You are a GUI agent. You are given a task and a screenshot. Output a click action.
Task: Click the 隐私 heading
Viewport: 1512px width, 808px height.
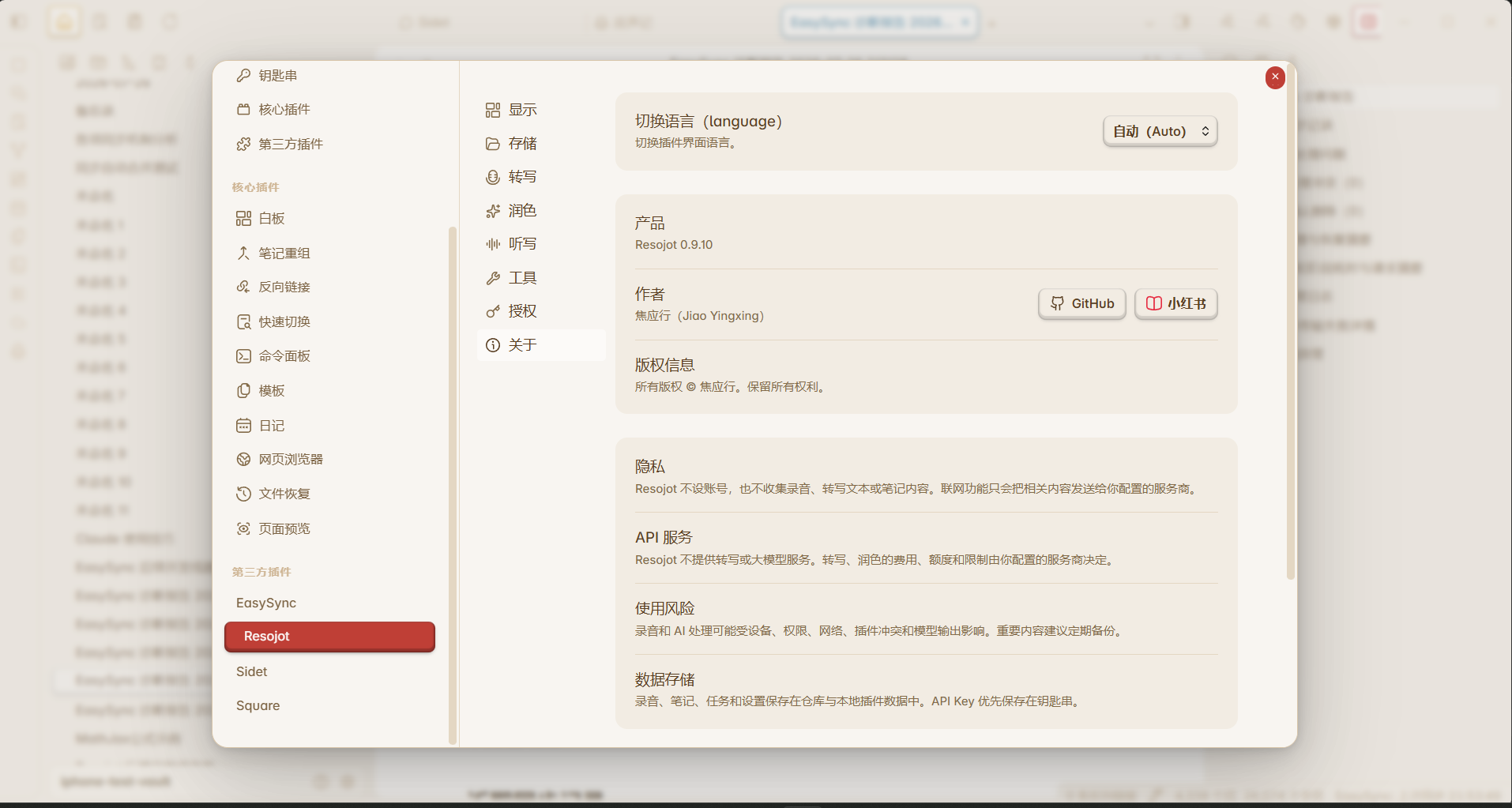coord(650,467)
